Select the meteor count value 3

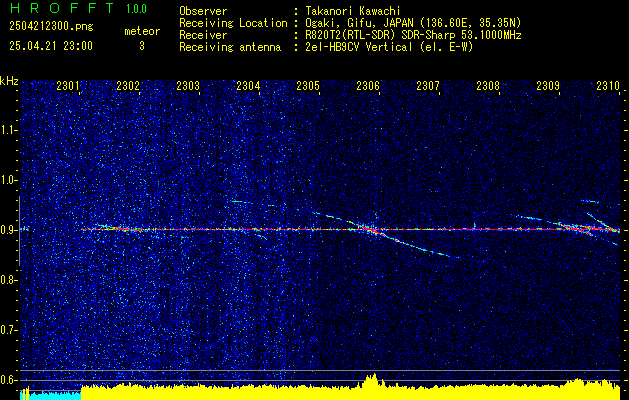(142, 46)
